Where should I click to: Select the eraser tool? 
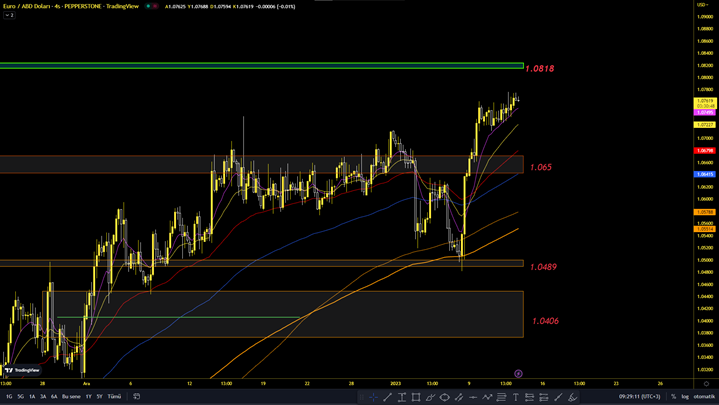[x=572, y=397]
